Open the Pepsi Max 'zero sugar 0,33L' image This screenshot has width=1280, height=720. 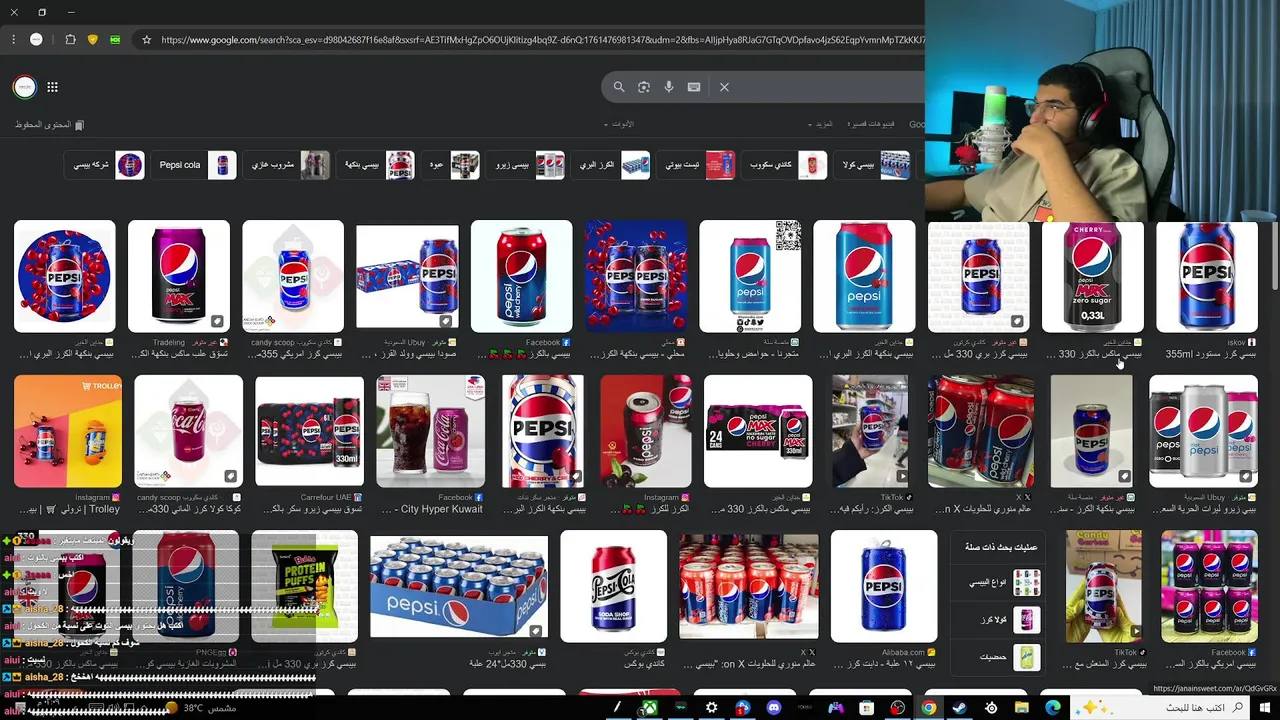tap(1093, 277)
